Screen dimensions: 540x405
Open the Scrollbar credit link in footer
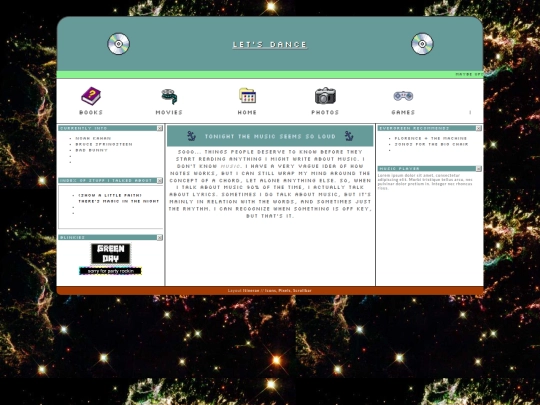(302, 291)
